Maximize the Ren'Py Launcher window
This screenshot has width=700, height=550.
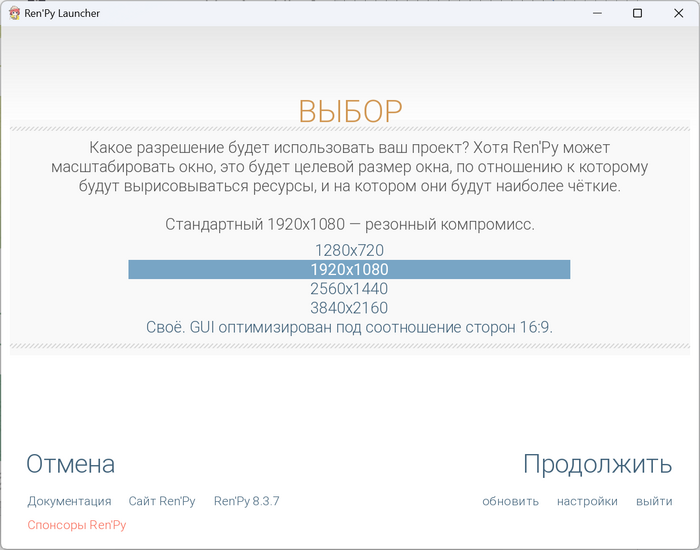pyautogui.click(x=638, y=13)
